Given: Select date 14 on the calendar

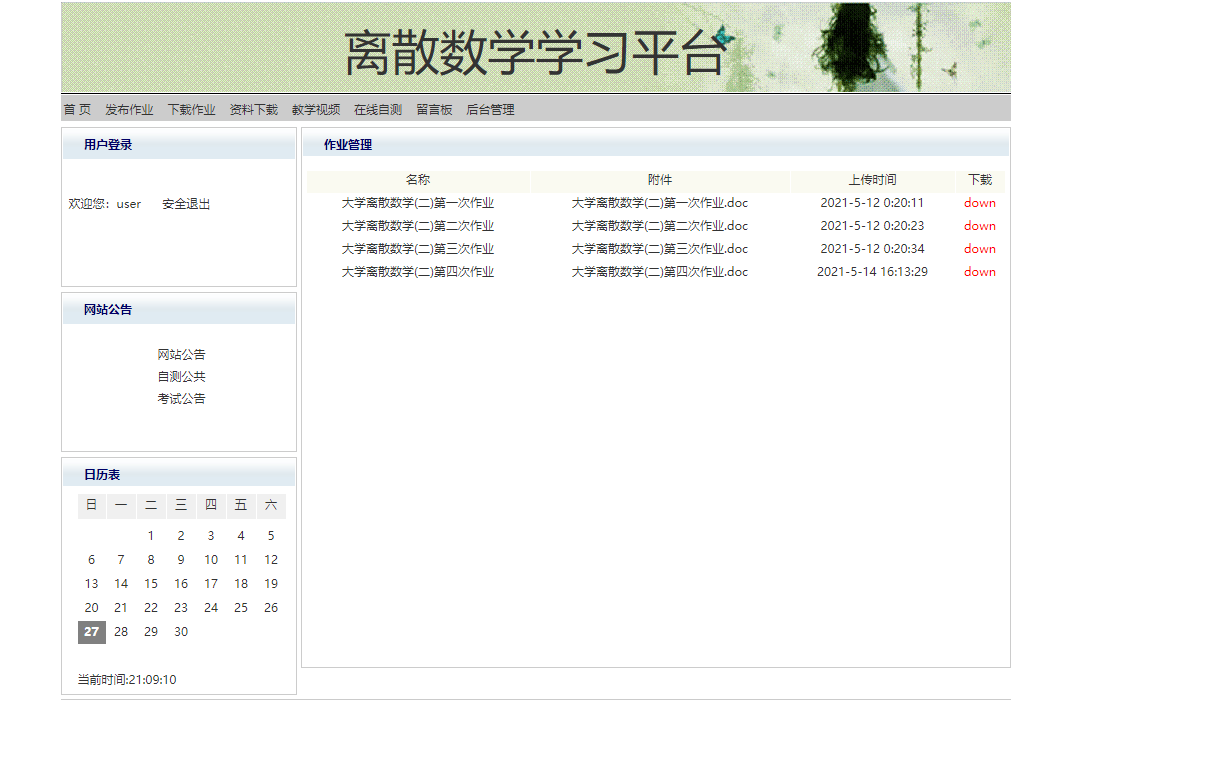Looking at the screenshot, I should 120,583.
